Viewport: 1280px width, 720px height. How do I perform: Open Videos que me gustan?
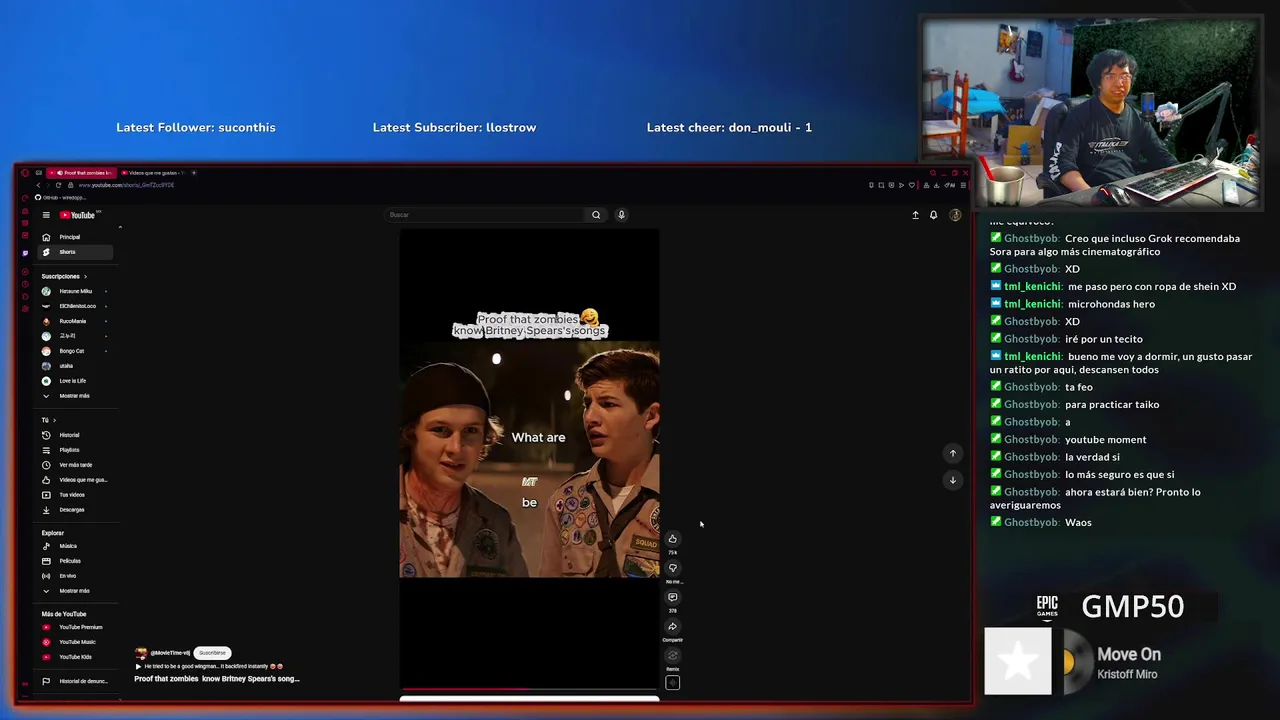coord(75,480)
